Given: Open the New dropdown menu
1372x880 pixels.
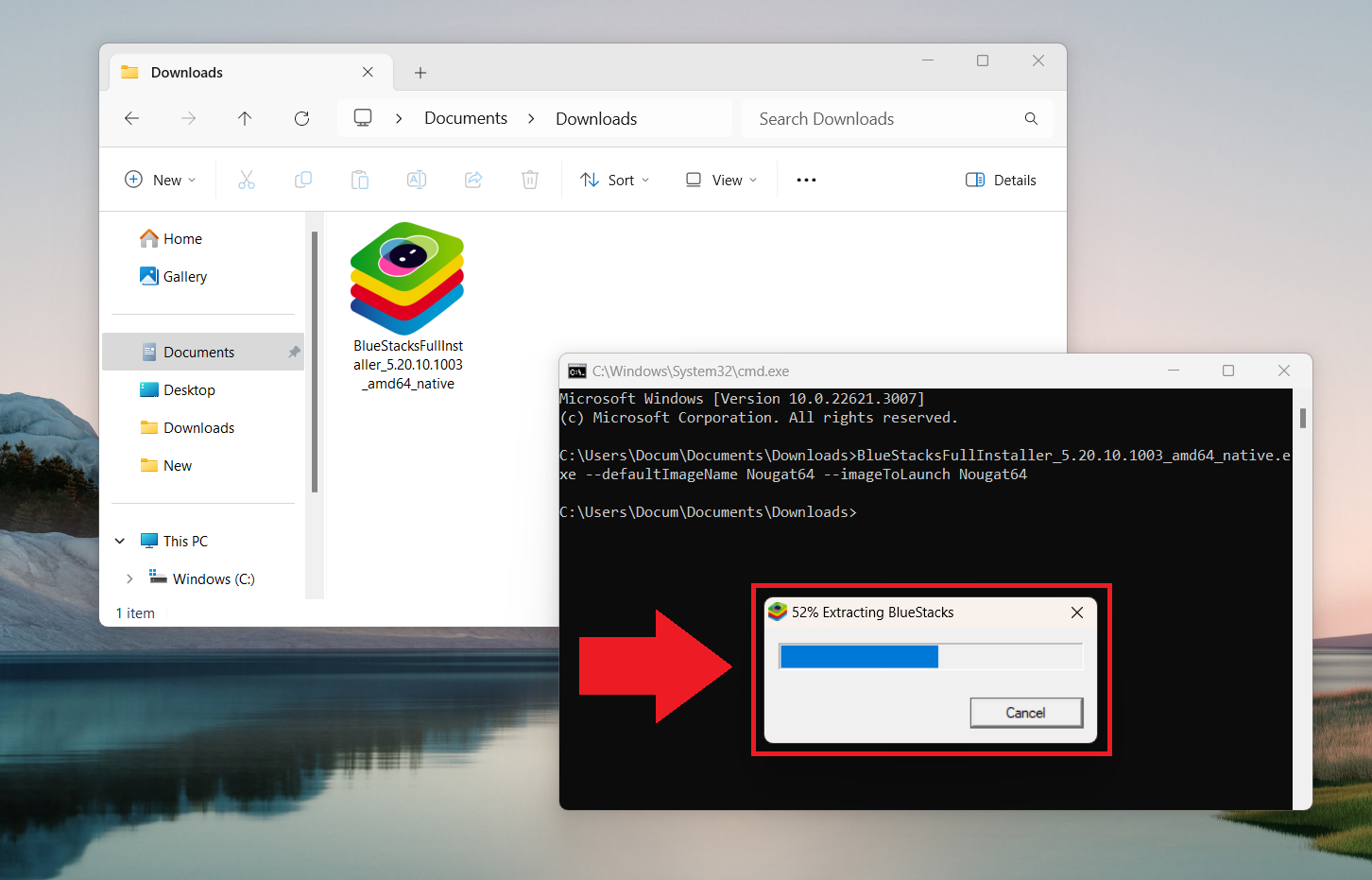Looking at the screenshot, I should pyautogui.click(x=161, y=180).
